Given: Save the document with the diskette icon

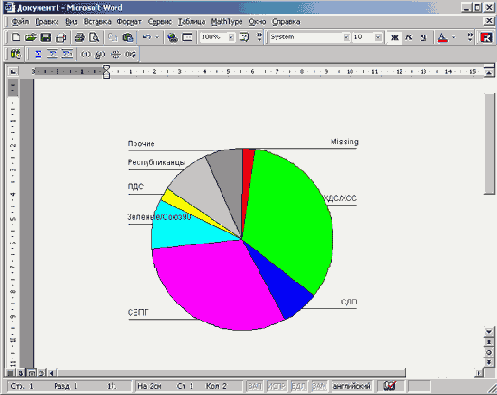Looking at the screenshot, I should coord(46,37).
